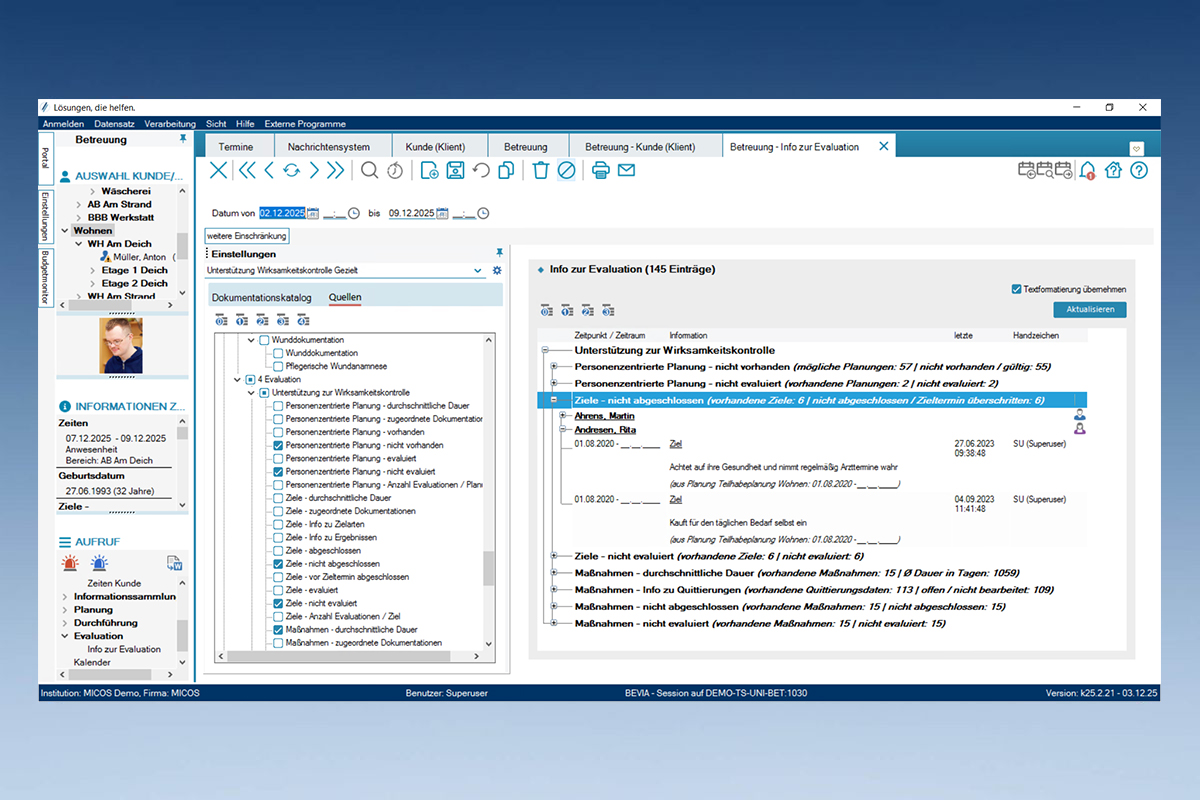Click the search magnifier toolbar icon
1200x800 pixels.
[x=370, y=170]
